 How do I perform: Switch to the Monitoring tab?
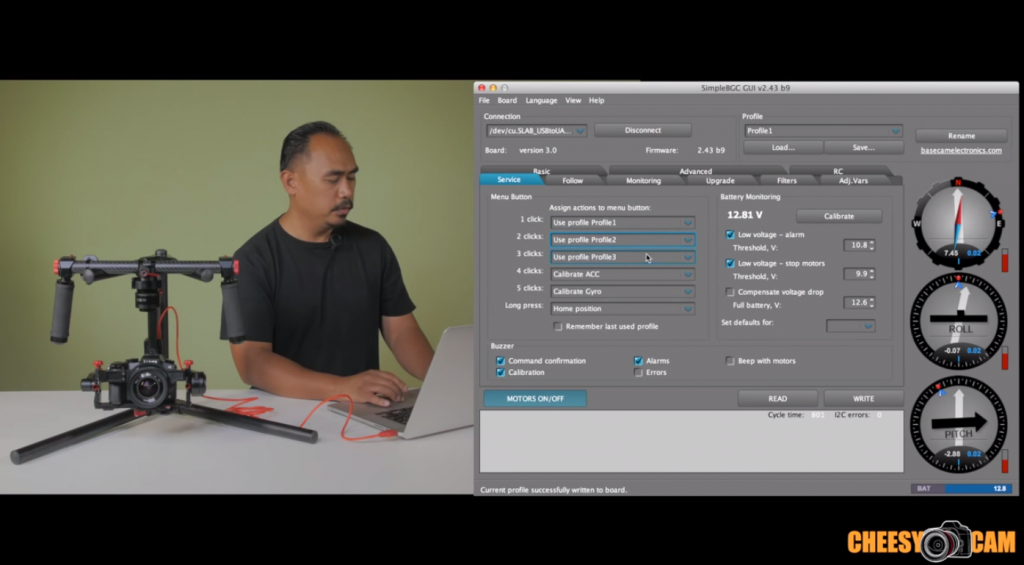(643, 180)
